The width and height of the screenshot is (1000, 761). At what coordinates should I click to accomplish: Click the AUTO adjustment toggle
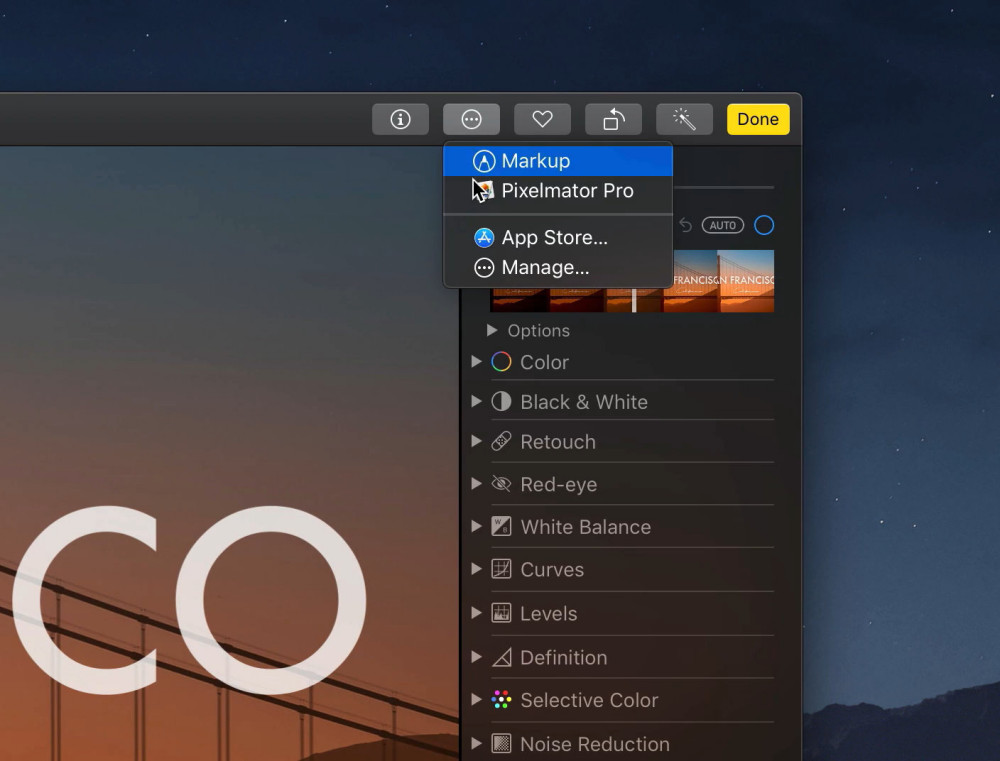pyautogui.click(x=723, y=225)
